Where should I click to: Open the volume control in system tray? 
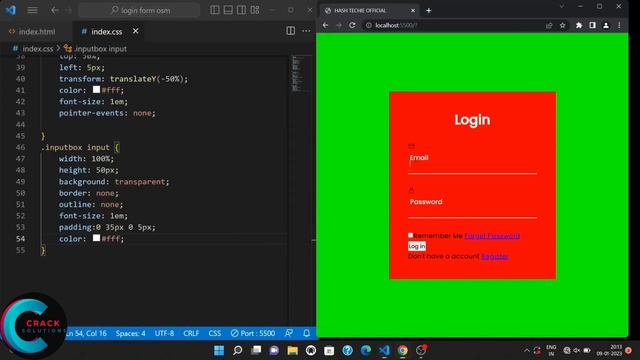point(576,350)
